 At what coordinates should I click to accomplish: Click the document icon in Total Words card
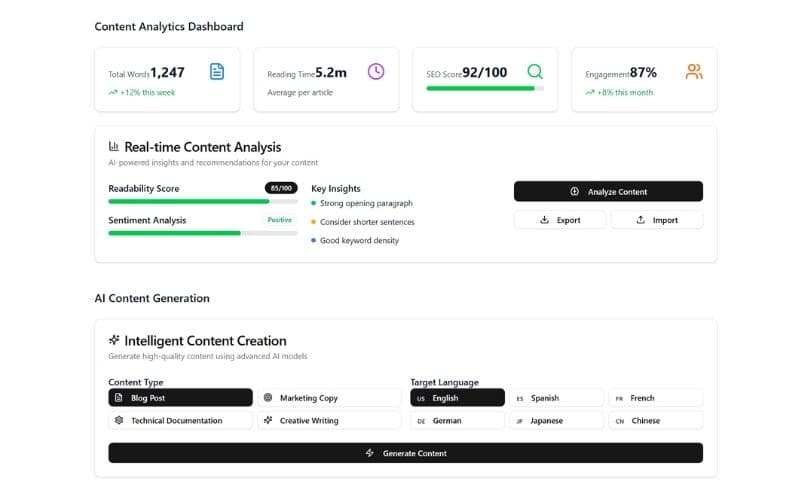[x=217, y=72]
